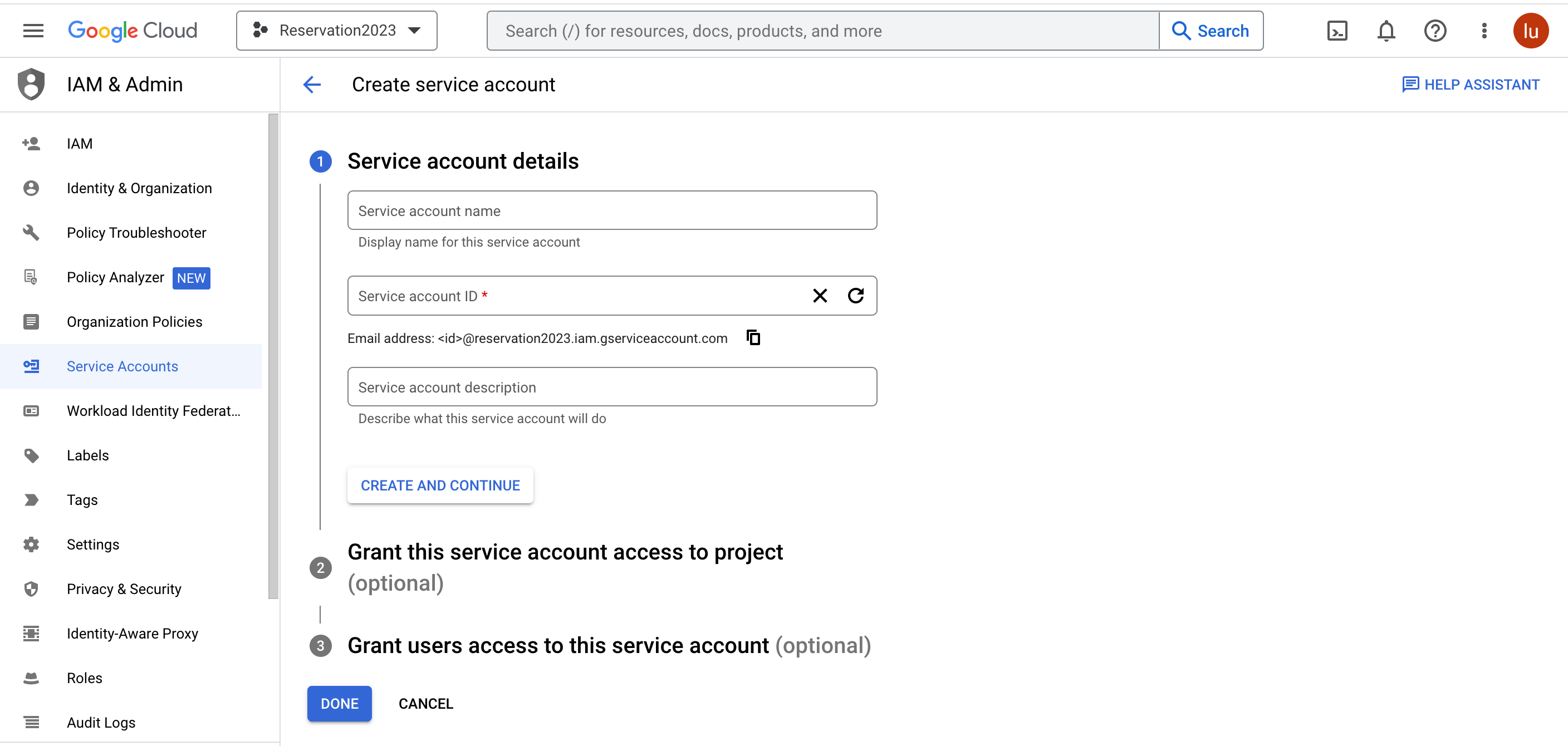Image resolution: width=1568 pixels, height=746 pixels.
Task: Open the help question mark menu
Action: 1435,31
